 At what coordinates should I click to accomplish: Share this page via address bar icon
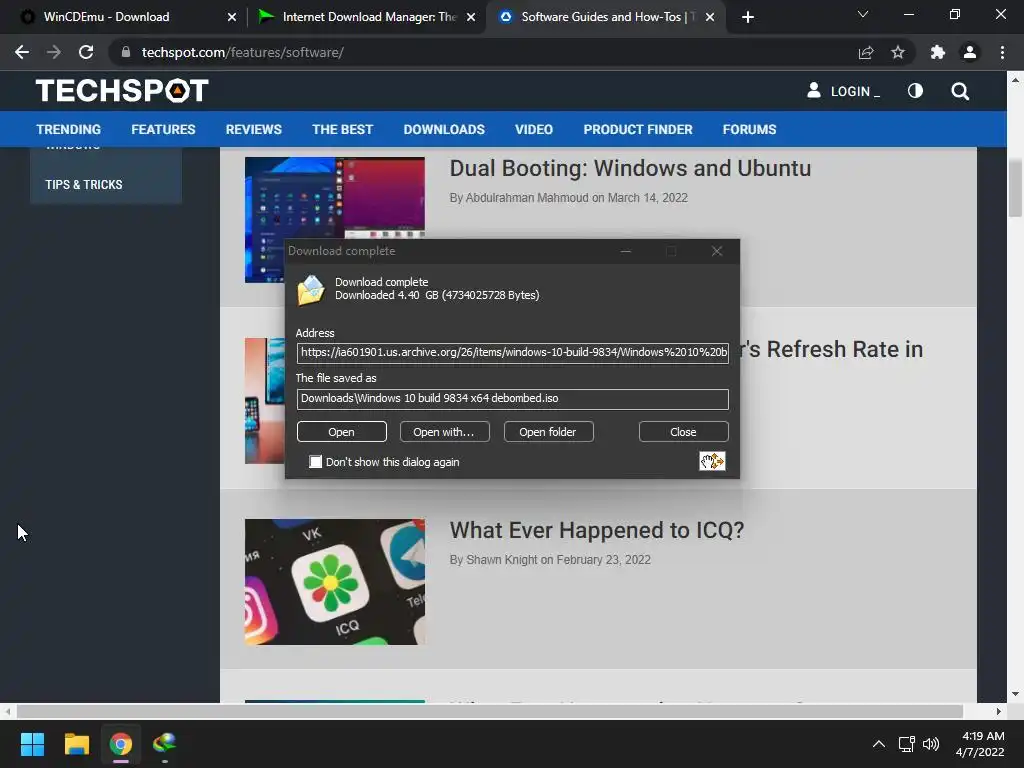click(866, 52)
